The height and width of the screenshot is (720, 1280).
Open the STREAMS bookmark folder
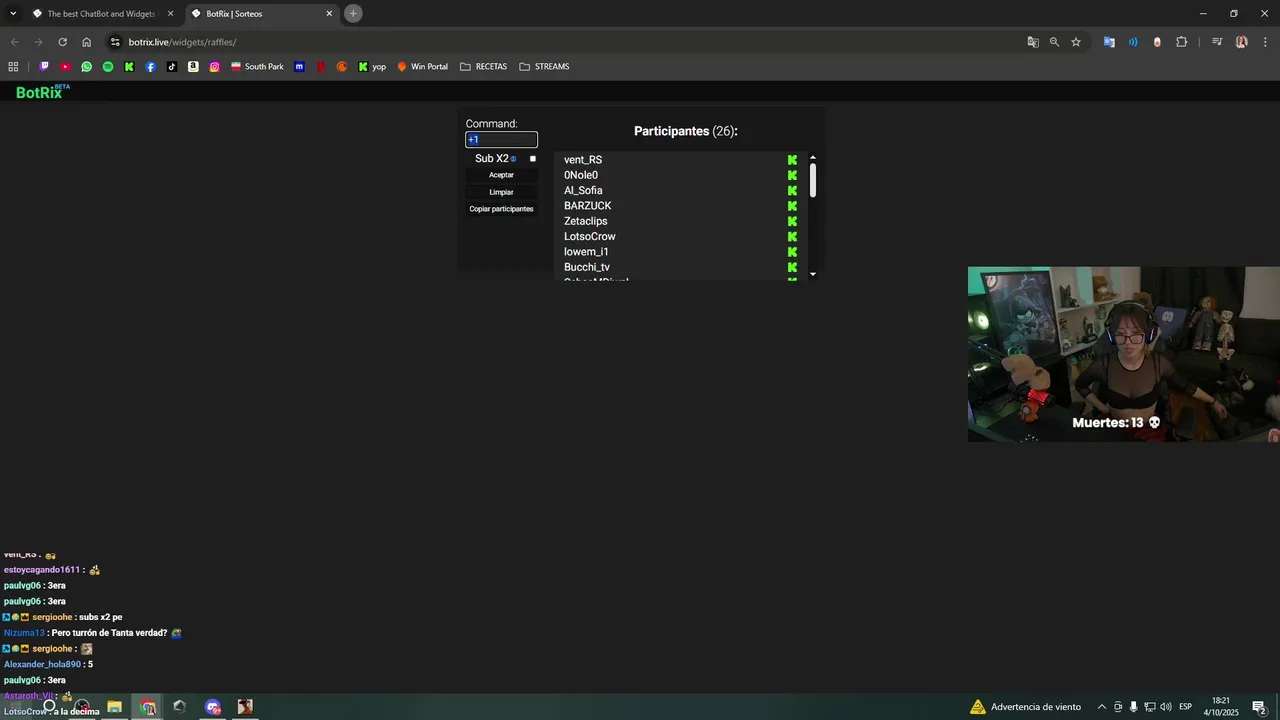(x=545, y=67)
